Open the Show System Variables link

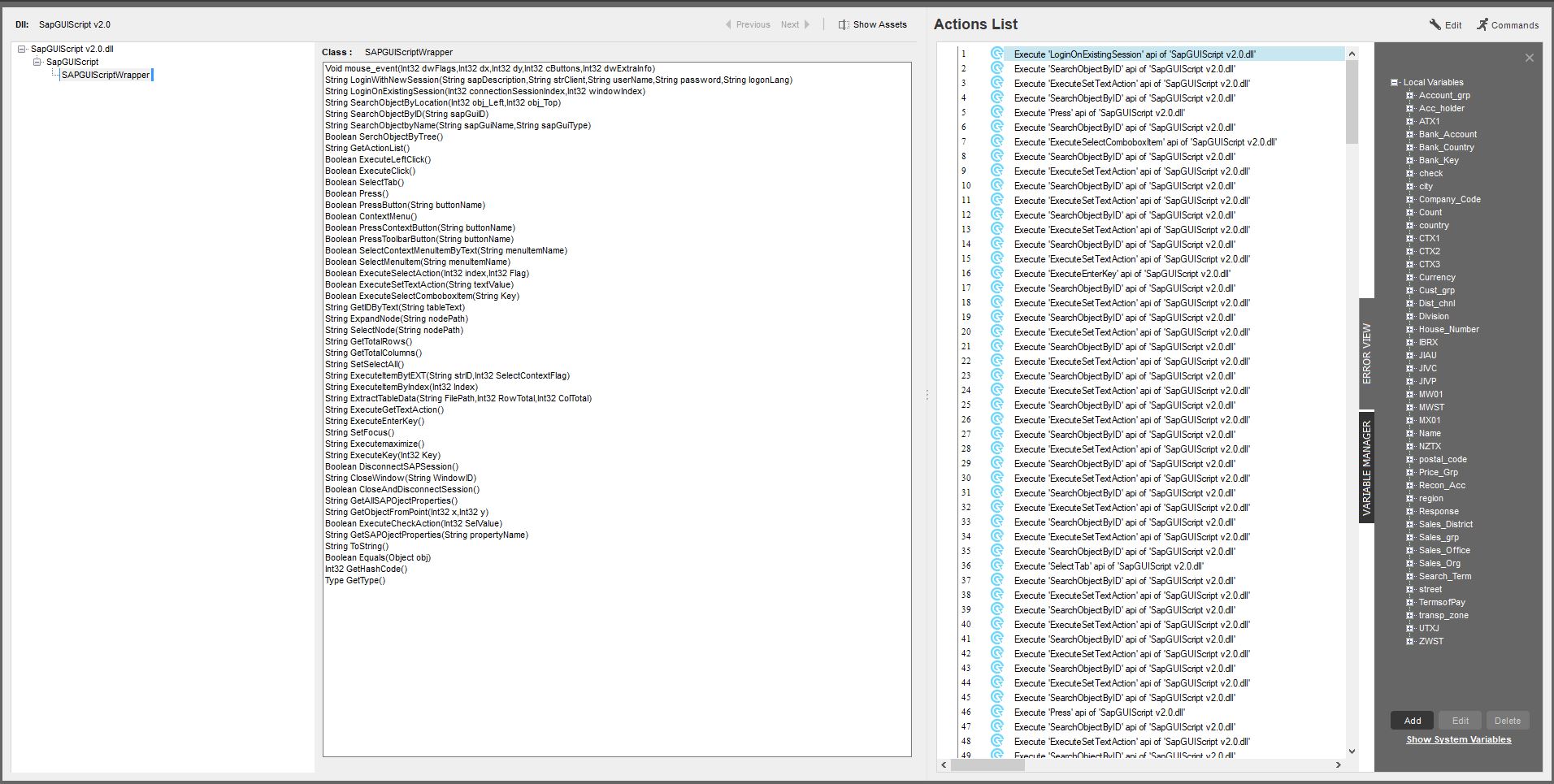[1459, 739]
